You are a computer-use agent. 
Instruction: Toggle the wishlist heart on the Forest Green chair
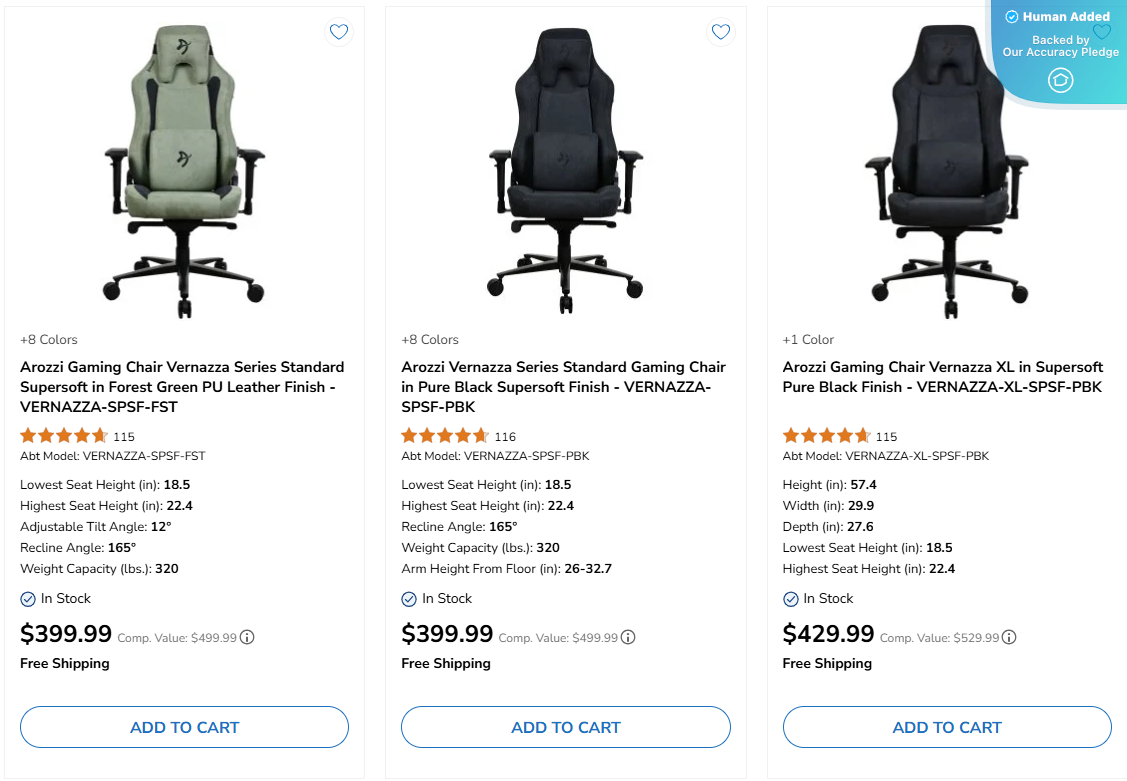(339, 31)
